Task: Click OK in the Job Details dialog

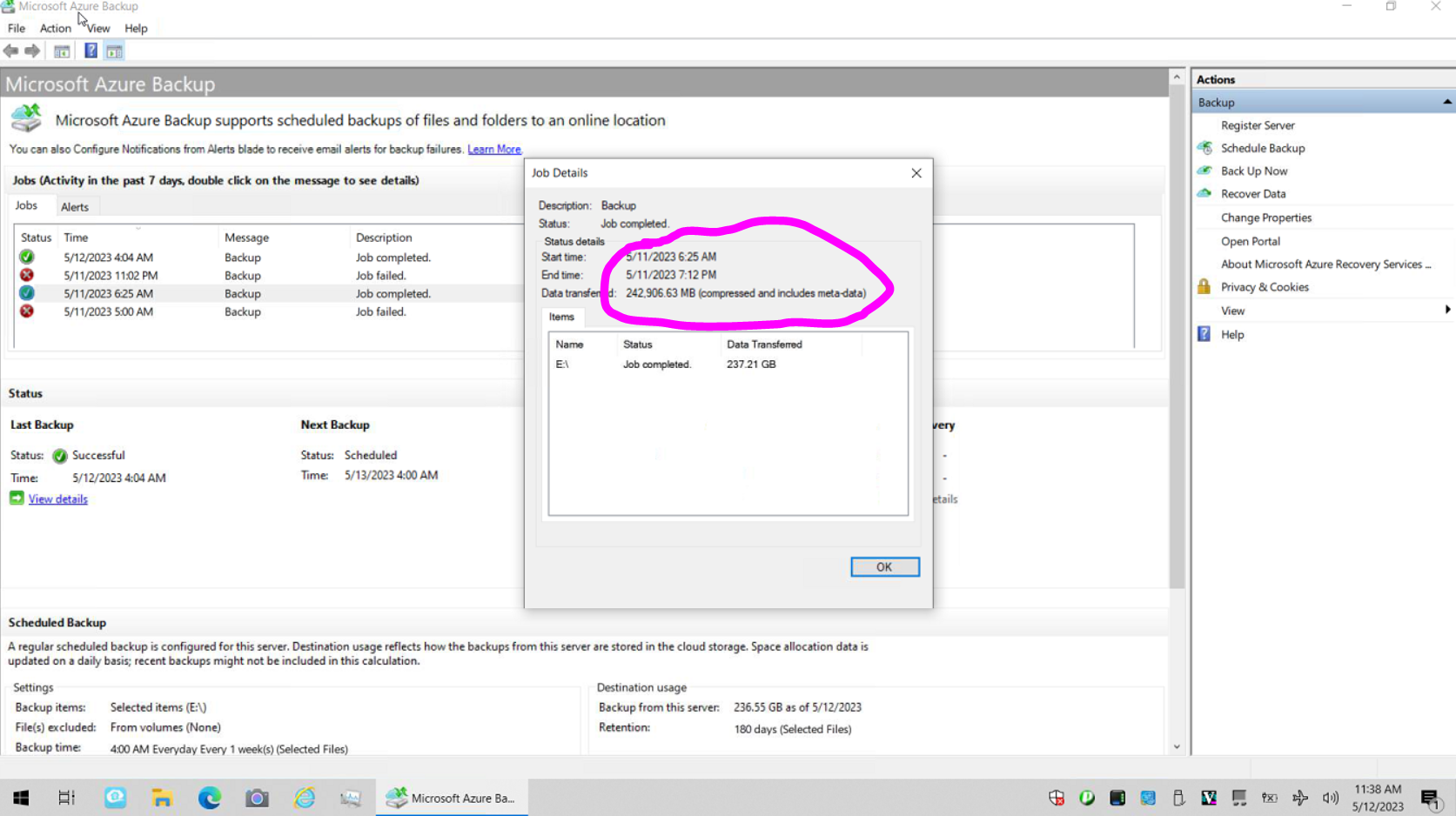Action: (884, 567)
